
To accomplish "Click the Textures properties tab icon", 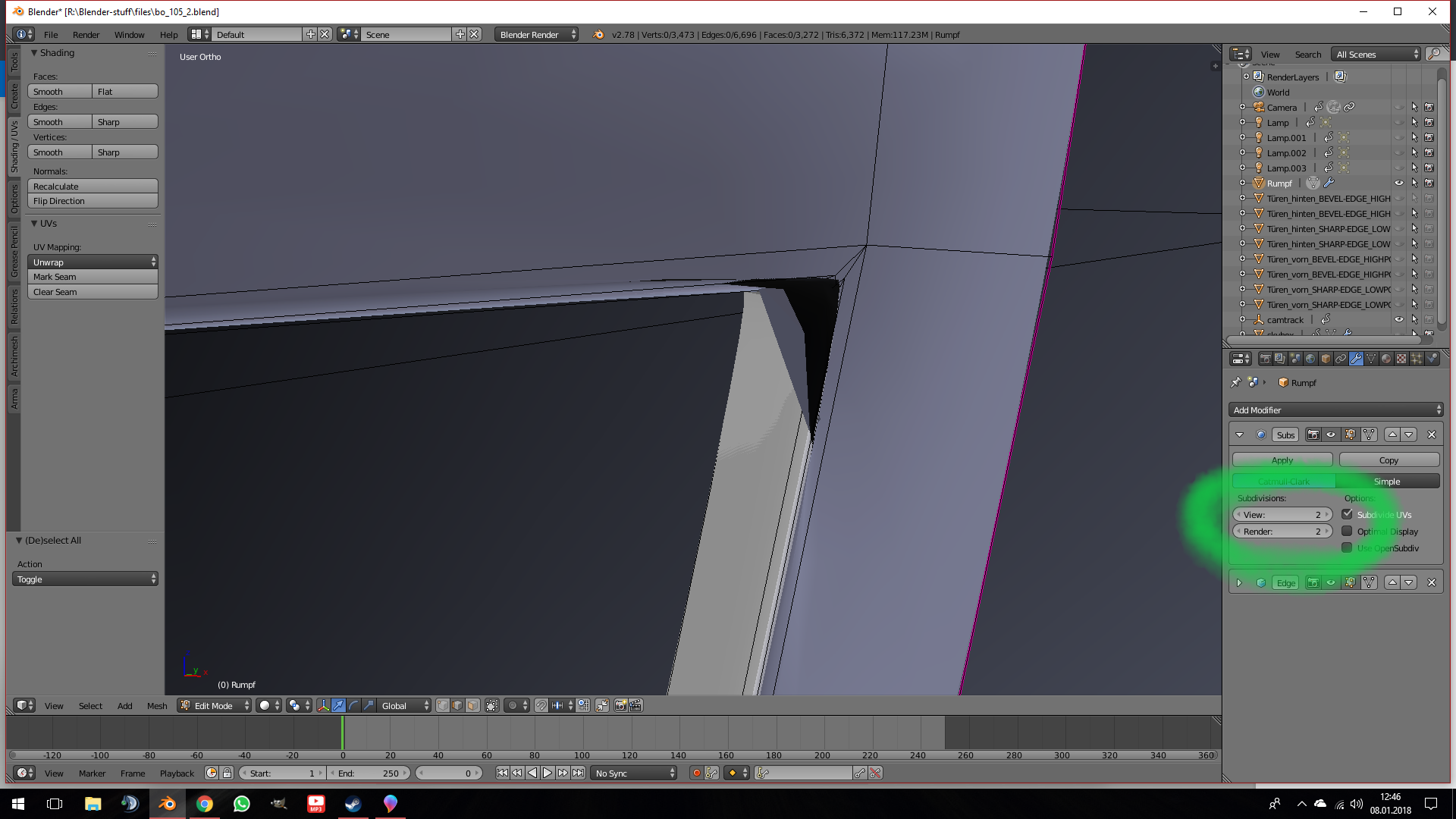I will pos(1401,359).
